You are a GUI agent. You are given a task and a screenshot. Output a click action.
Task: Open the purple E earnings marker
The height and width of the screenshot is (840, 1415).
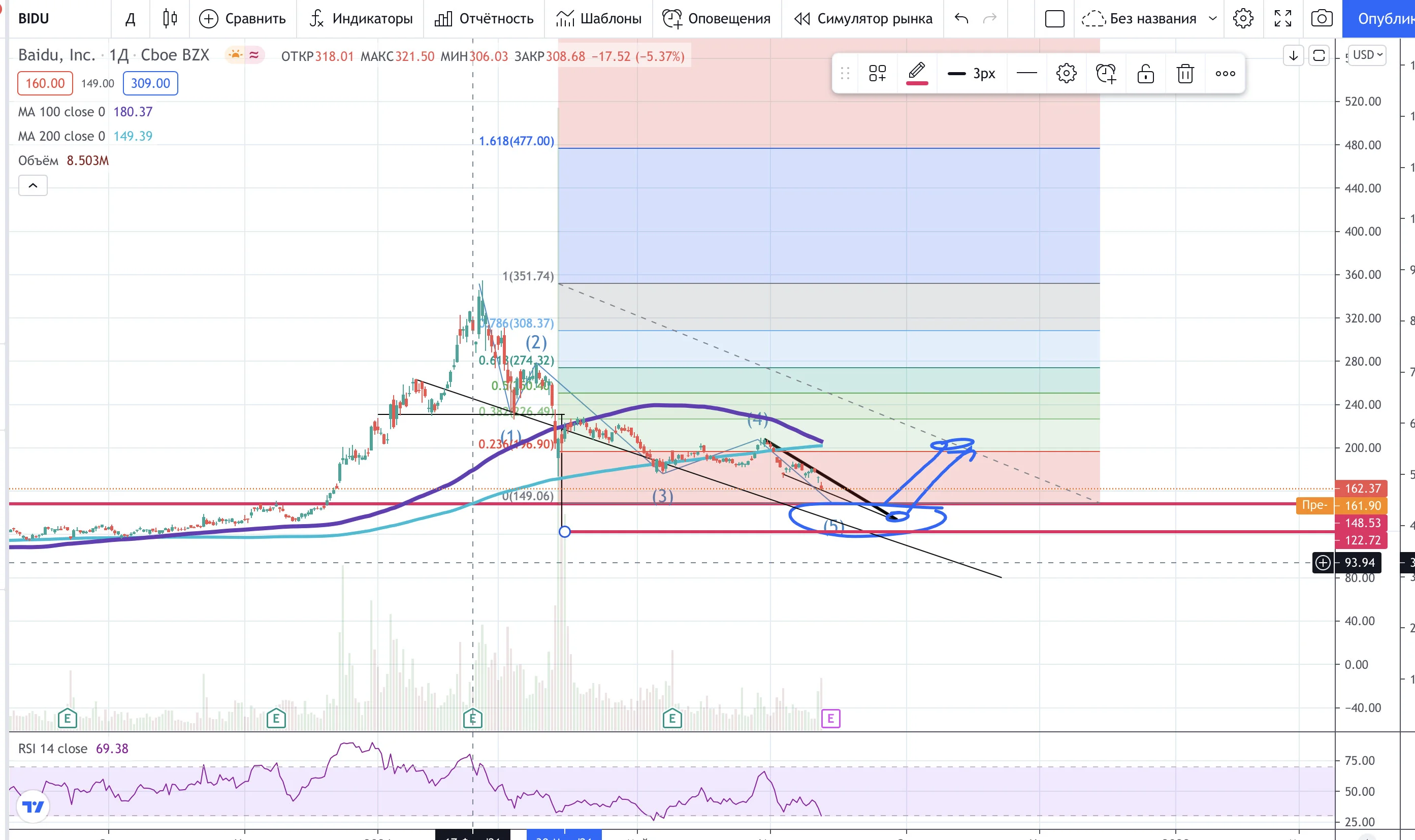click(x=830, y=719)
